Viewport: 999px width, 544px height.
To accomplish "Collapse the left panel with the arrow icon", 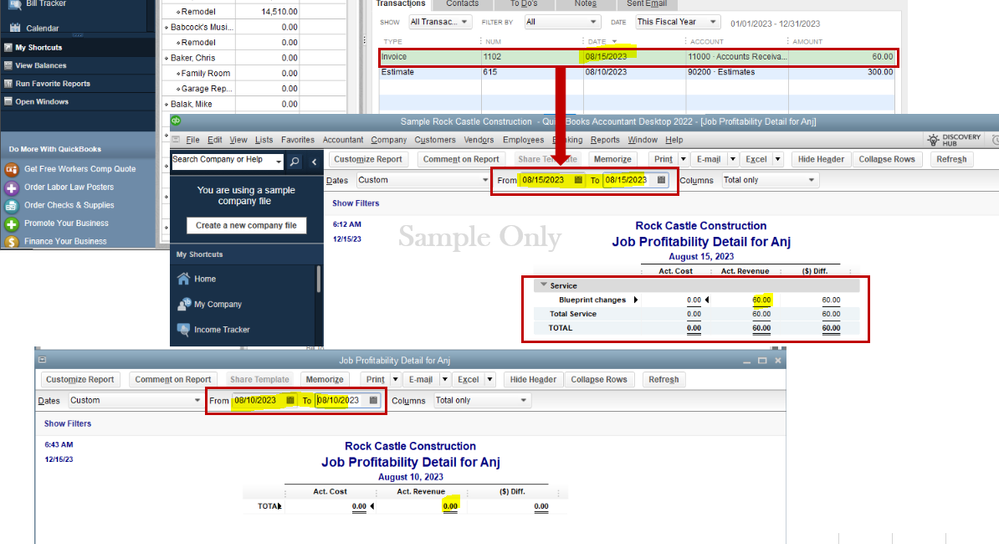I will click(x=314, y=162).
